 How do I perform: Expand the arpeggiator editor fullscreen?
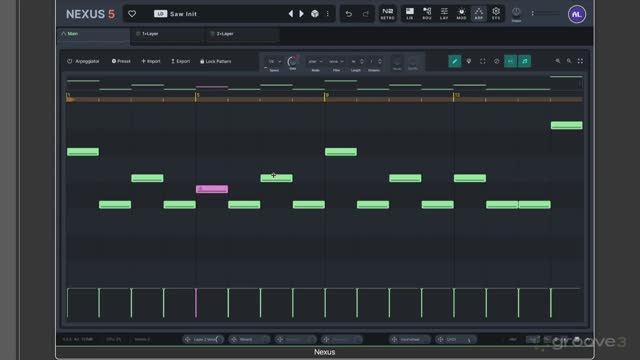coord(580,61)
